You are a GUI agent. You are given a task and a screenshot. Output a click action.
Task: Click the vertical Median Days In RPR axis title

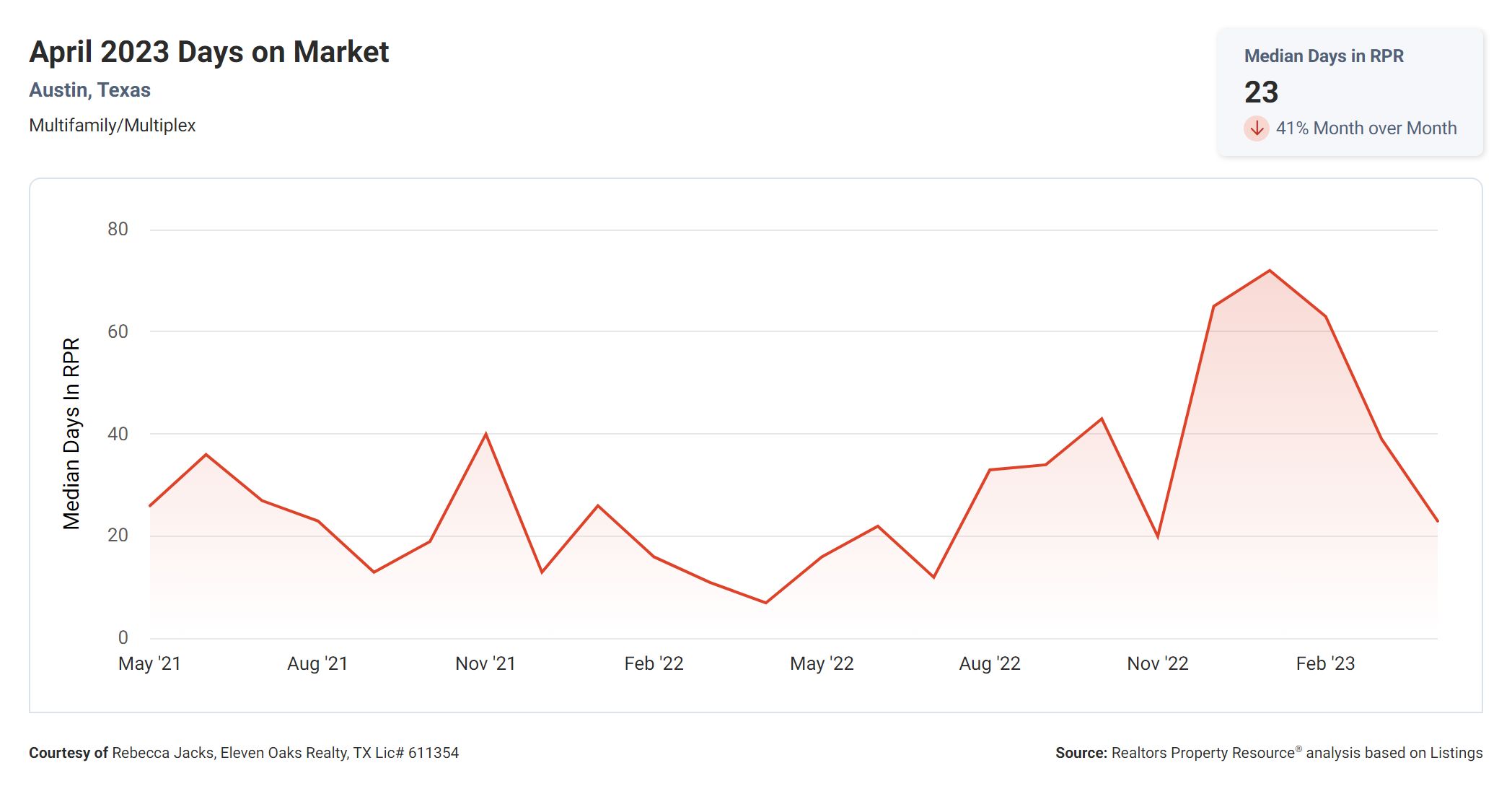[x=71, y=433]
